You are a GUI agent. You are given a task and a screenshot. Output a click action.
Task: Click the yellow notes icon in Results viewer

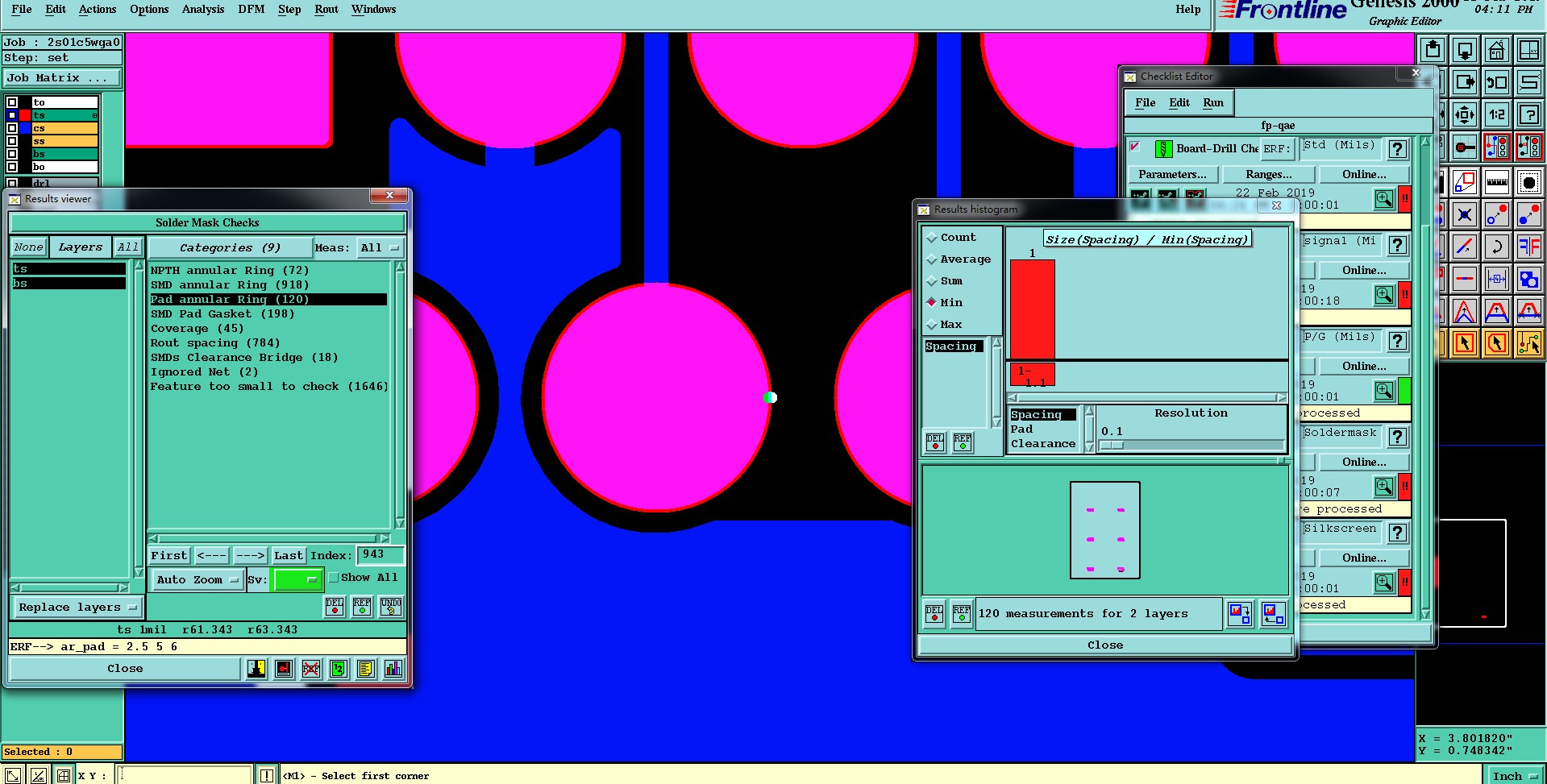pyautogui.click(x=366, y=669)
